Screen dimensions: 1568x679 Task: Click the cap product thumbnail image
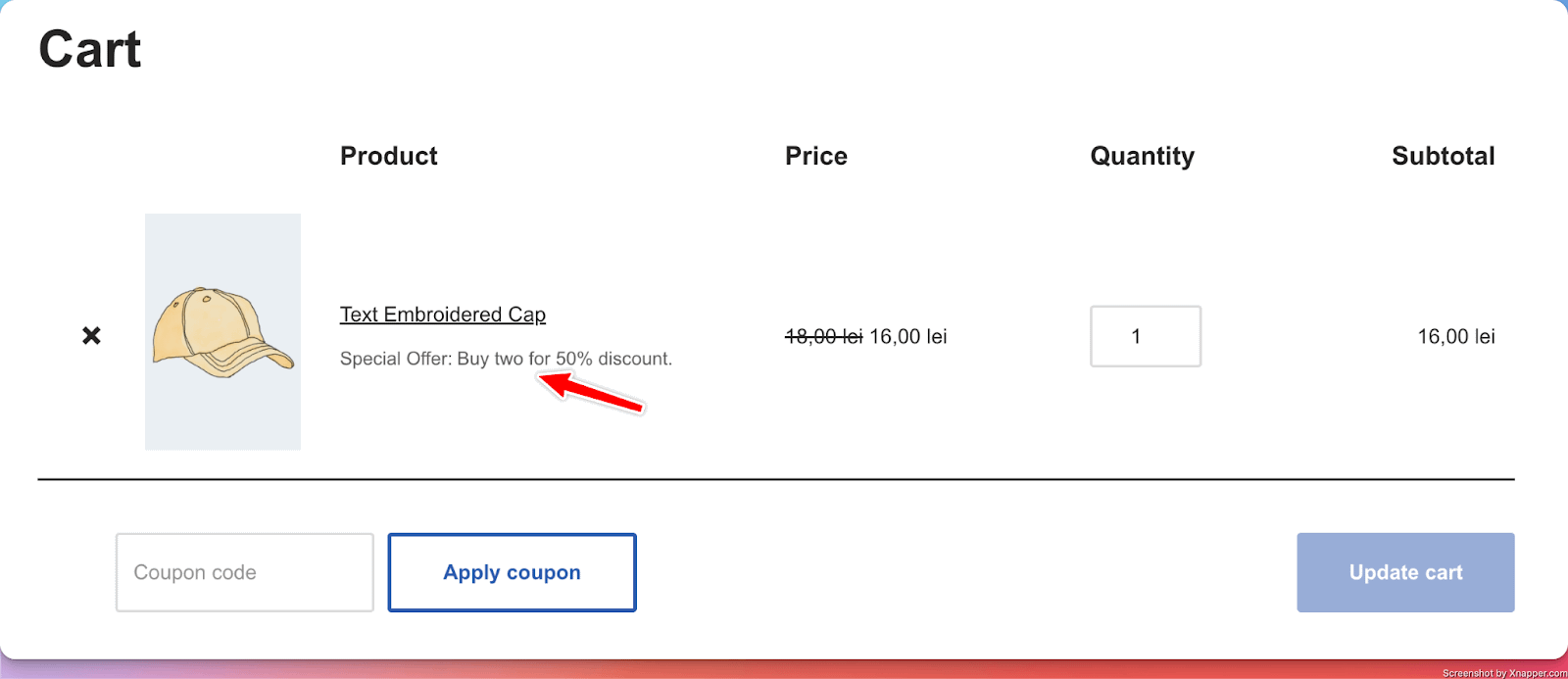(x=222, y=331)
